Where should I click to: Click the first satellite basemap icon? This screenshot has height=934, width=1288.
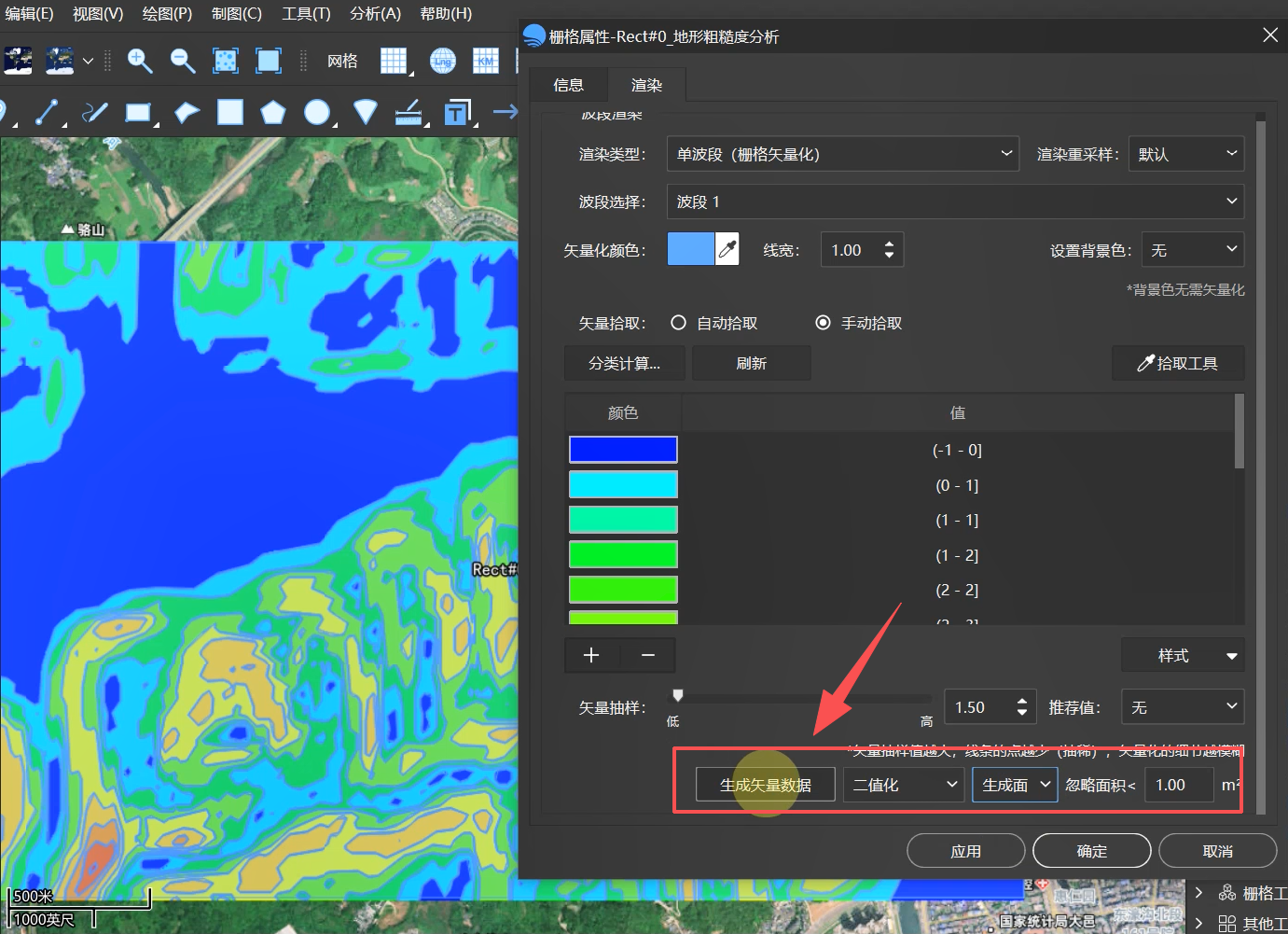coord(18,61)
